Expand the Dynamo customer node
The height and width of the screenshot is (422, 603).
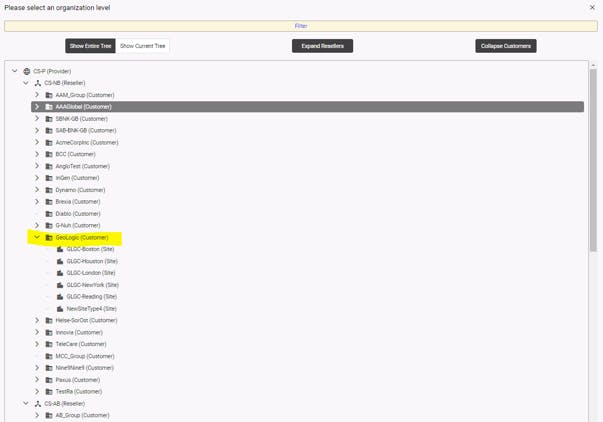(x=37, y=190)
